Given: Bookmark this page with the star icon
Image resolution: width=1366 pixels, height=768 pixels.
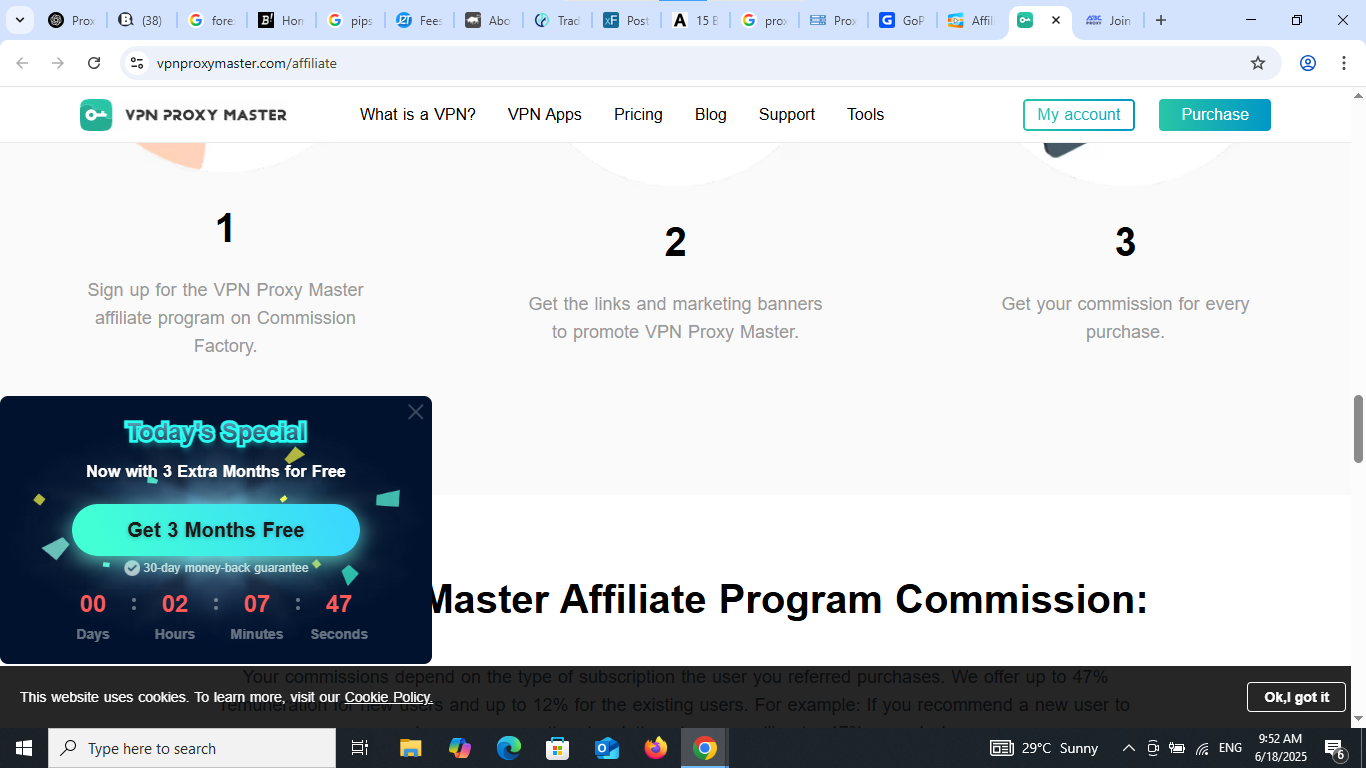Looking at the screenshot, I should click(1258, 63).
